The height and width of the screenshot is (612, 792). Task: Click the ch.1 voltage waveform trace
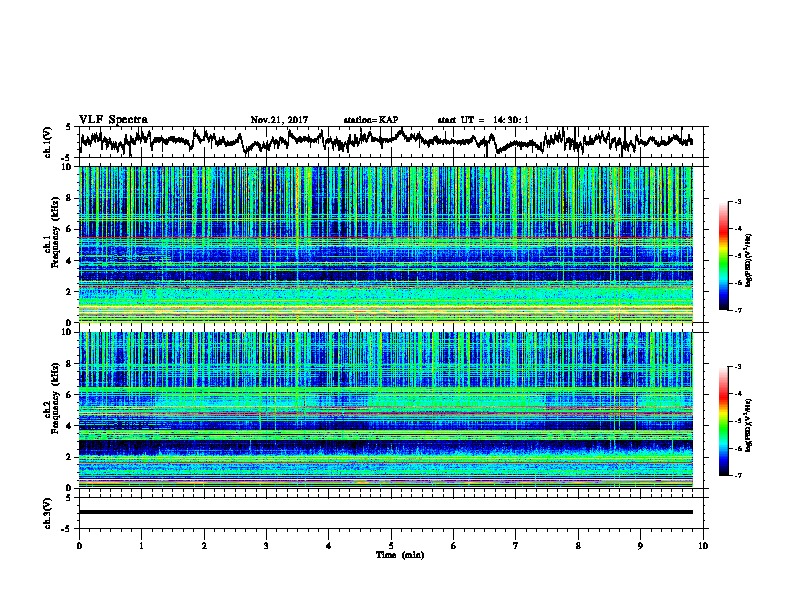tap(387, 140)
